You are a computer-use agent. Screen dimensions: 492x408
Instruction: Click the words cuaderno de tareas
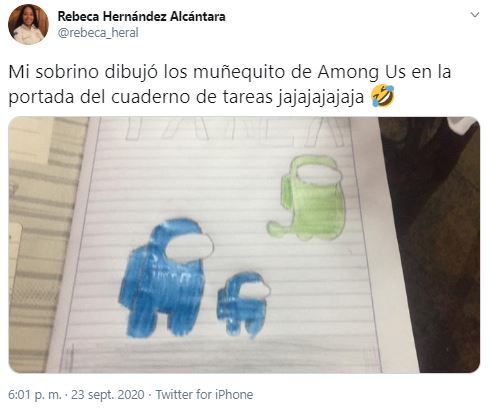(x=192, y=97)
